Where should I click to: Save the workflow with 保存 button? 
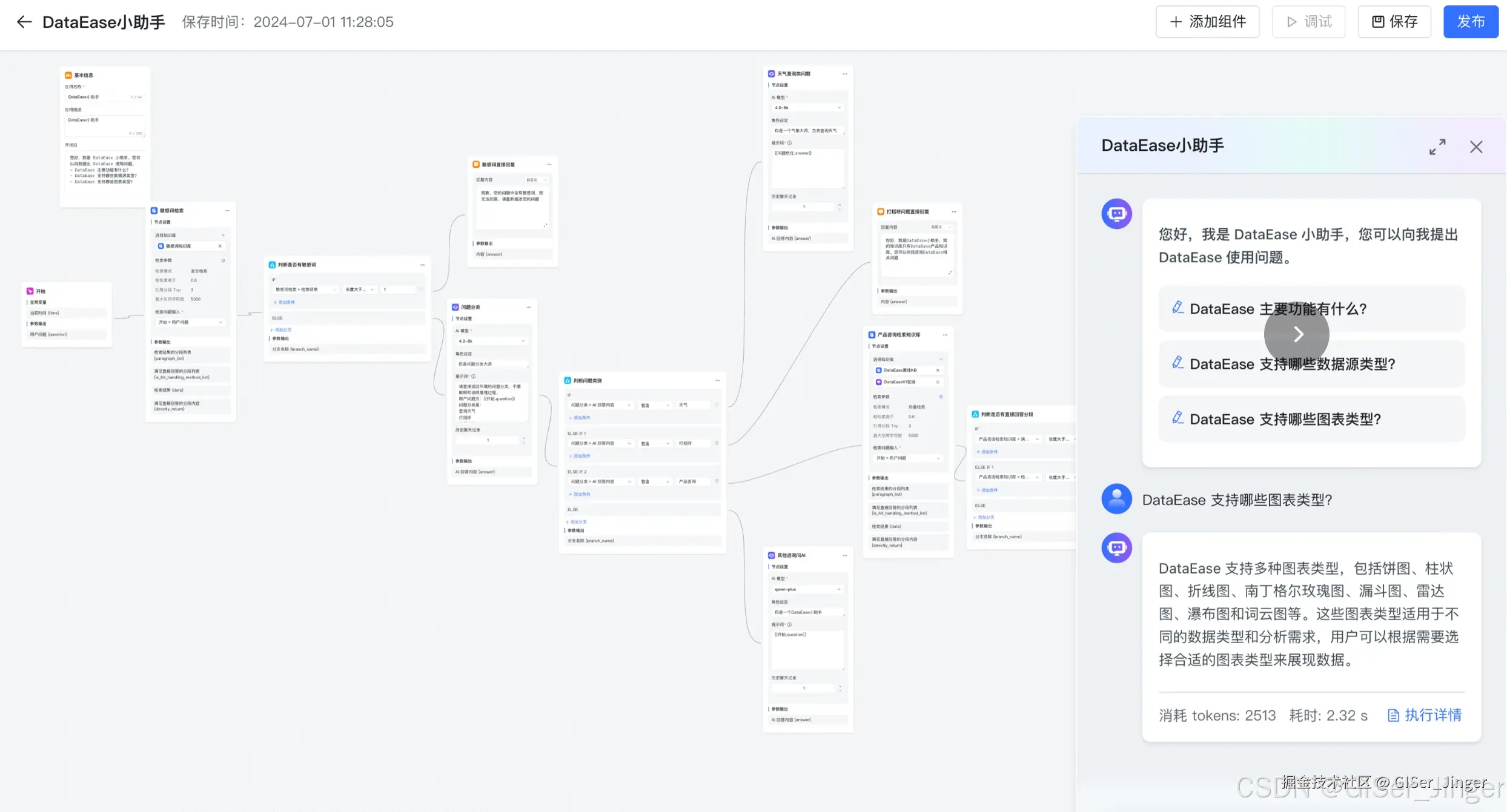click(x=1394, y=22)
